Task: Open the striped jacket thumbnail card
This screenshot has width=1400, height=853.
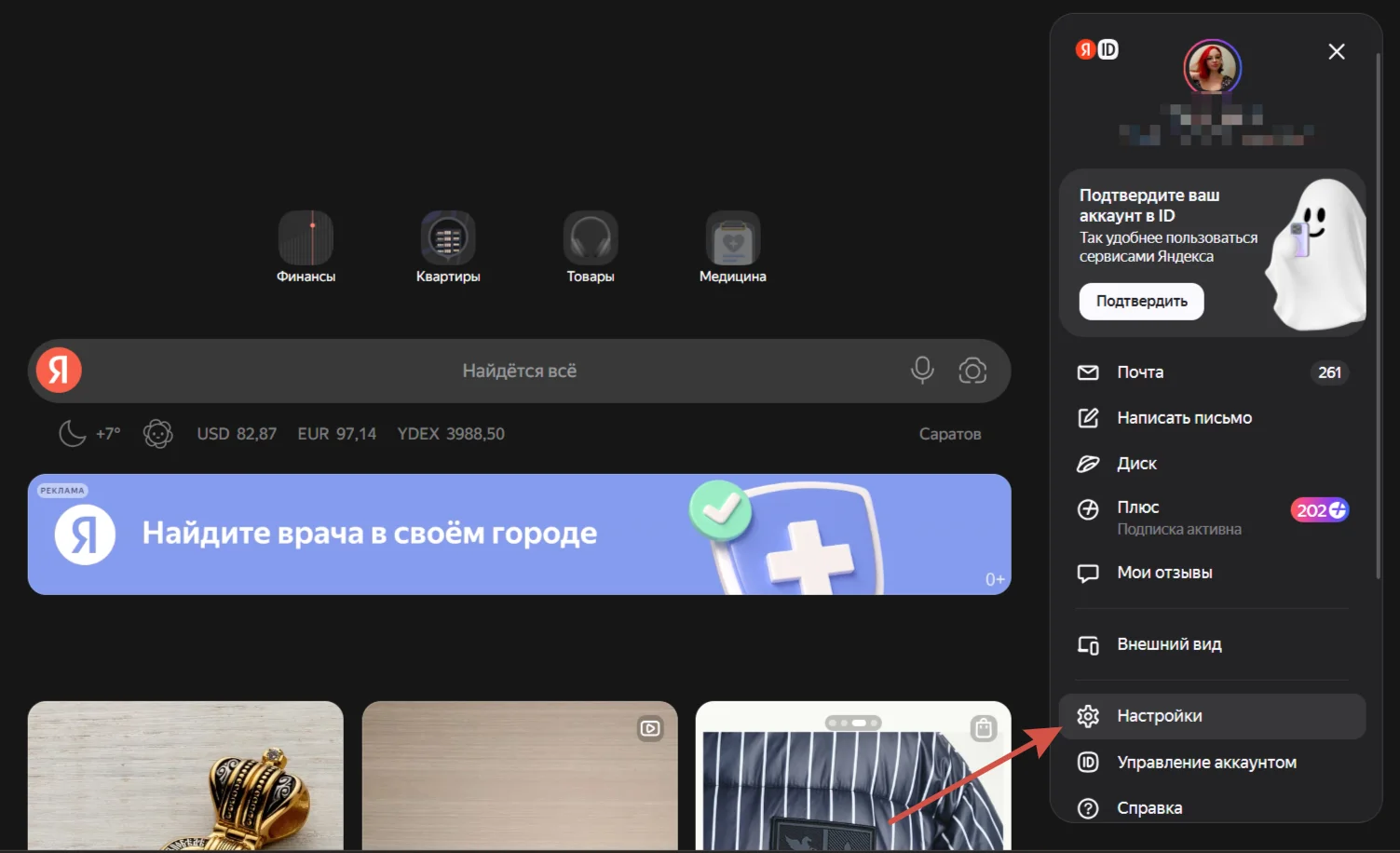Action: click(853, 776)
